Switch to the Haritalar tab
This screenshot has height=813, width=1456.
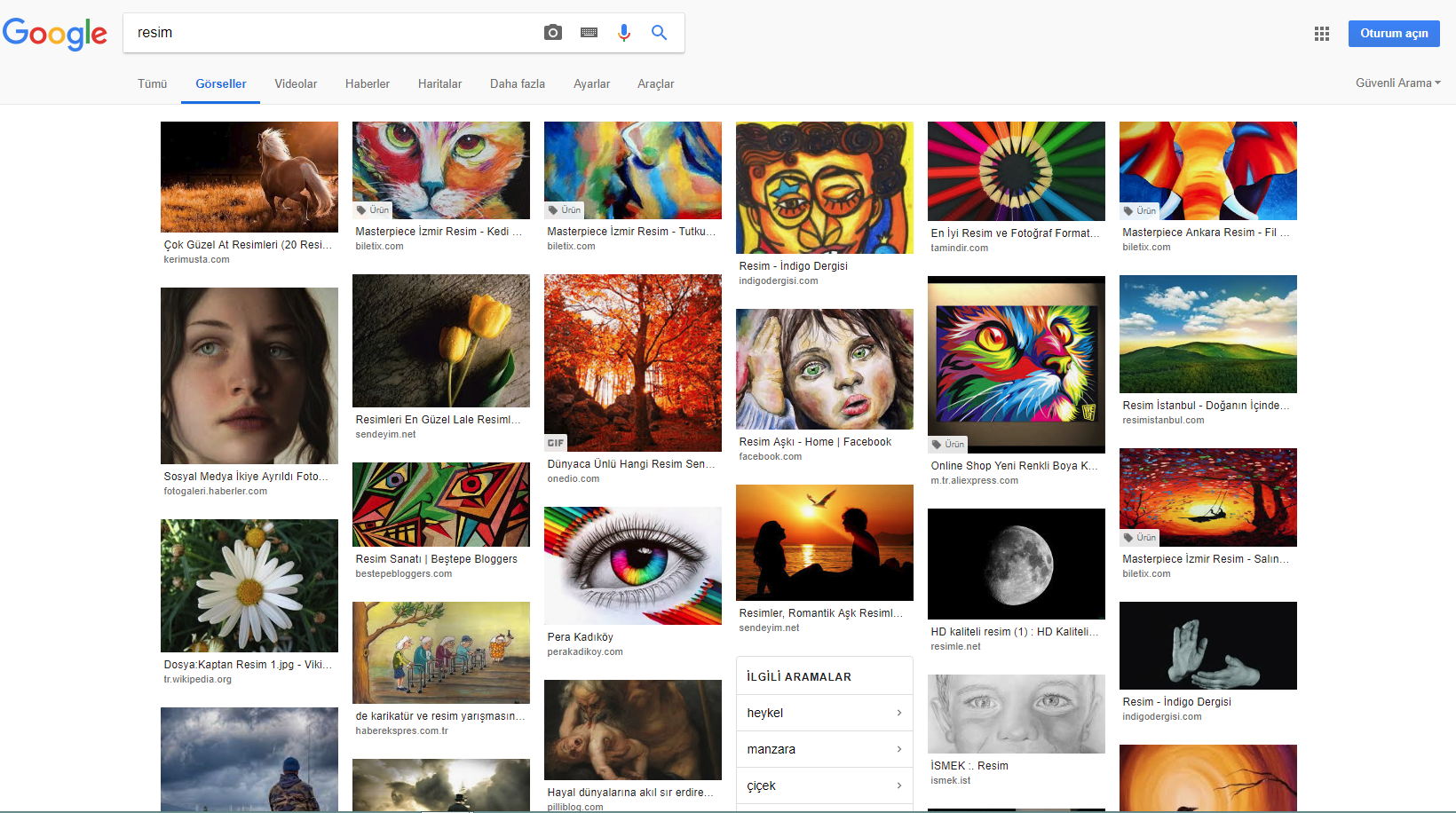coord(440,84)
